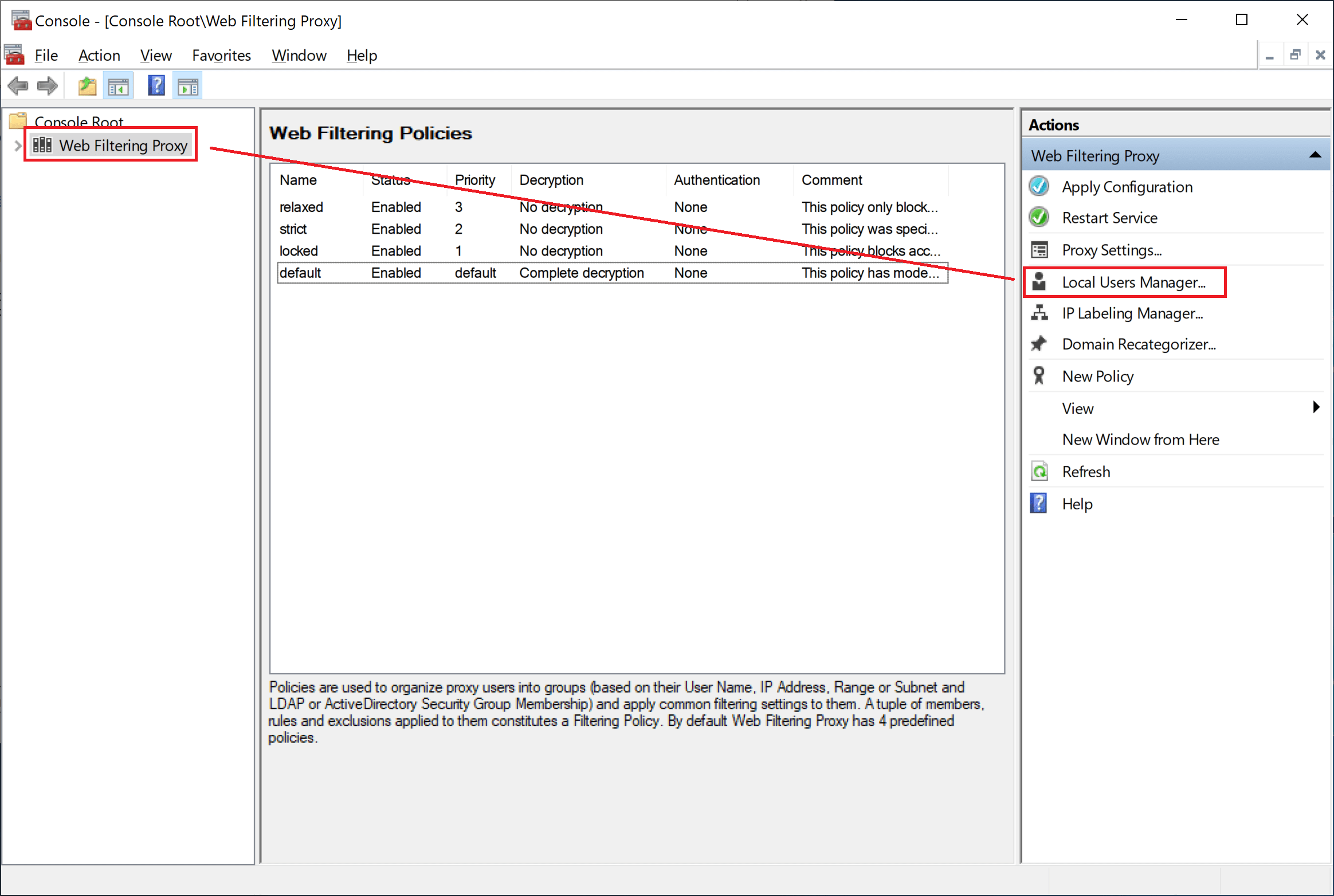Click the Forward arrow toolbar icon

(x=48, y=86)
